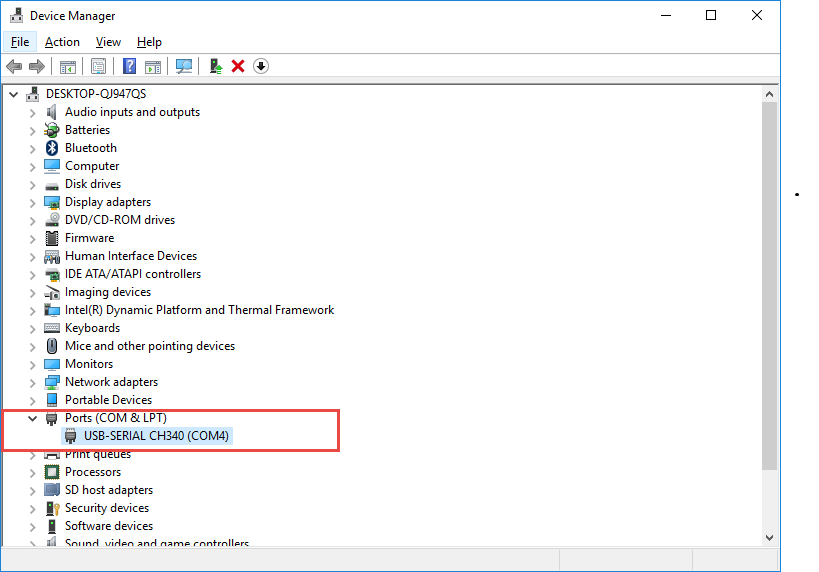Select the Security devices label
Viewport: 819px width, 572px height.
(x=107, y=508)
